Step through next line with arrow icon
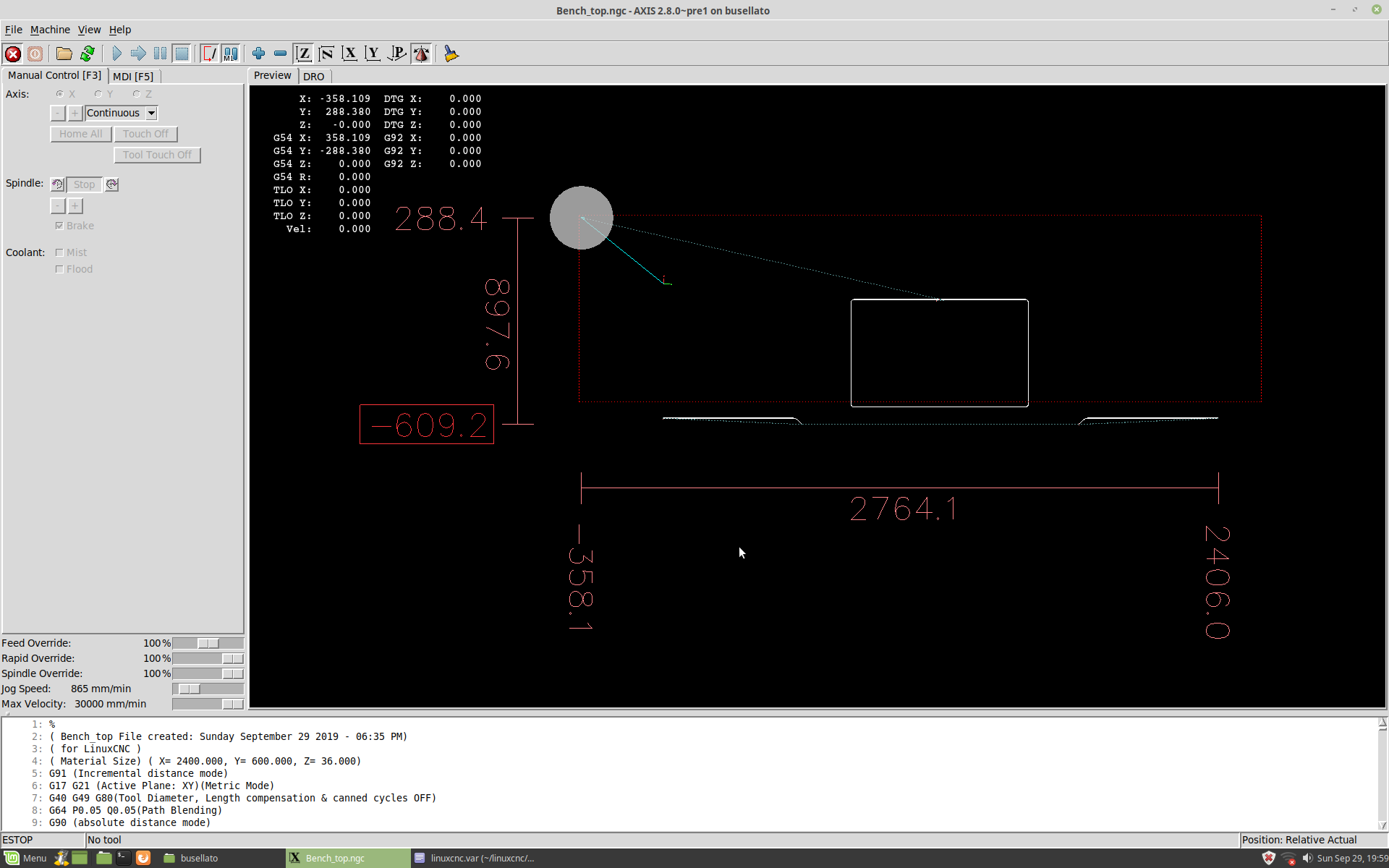Image resolution: width=1389 pixels, height=868 pixels. click(x=138, y=54)
